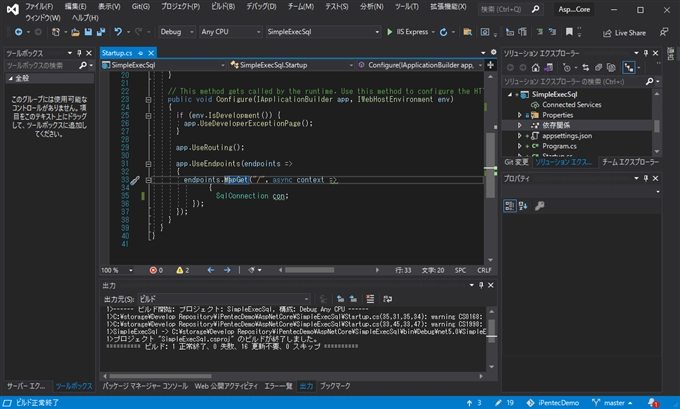Toggle the pin on the Startup.cs tab
Image resolution: width=680 pixels, height=409 pixels.
[140, 53]
